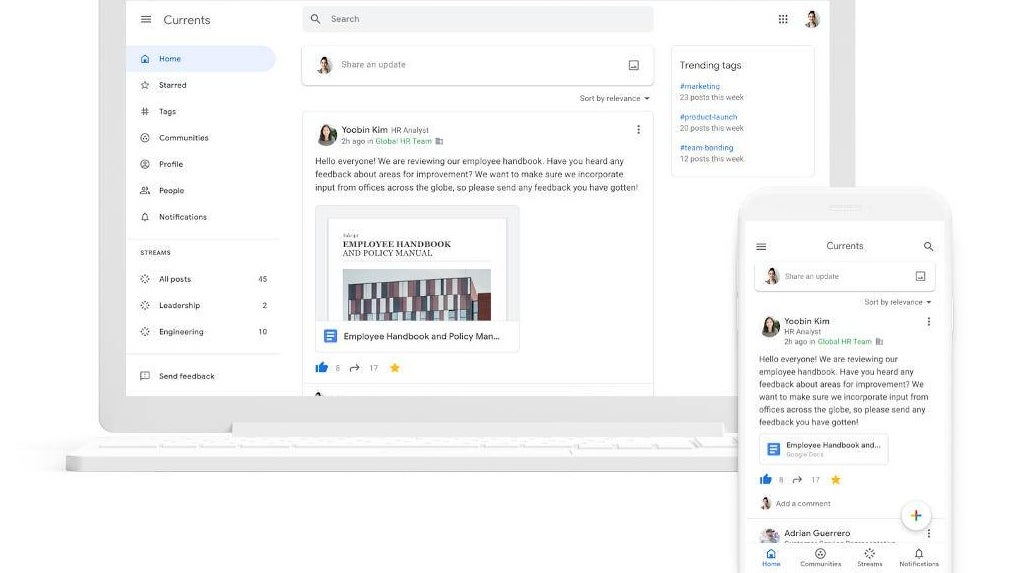This screenshot has width=1018, height=573.
Task: Click the reshare arrow on the laptop post
Action: 354,368
